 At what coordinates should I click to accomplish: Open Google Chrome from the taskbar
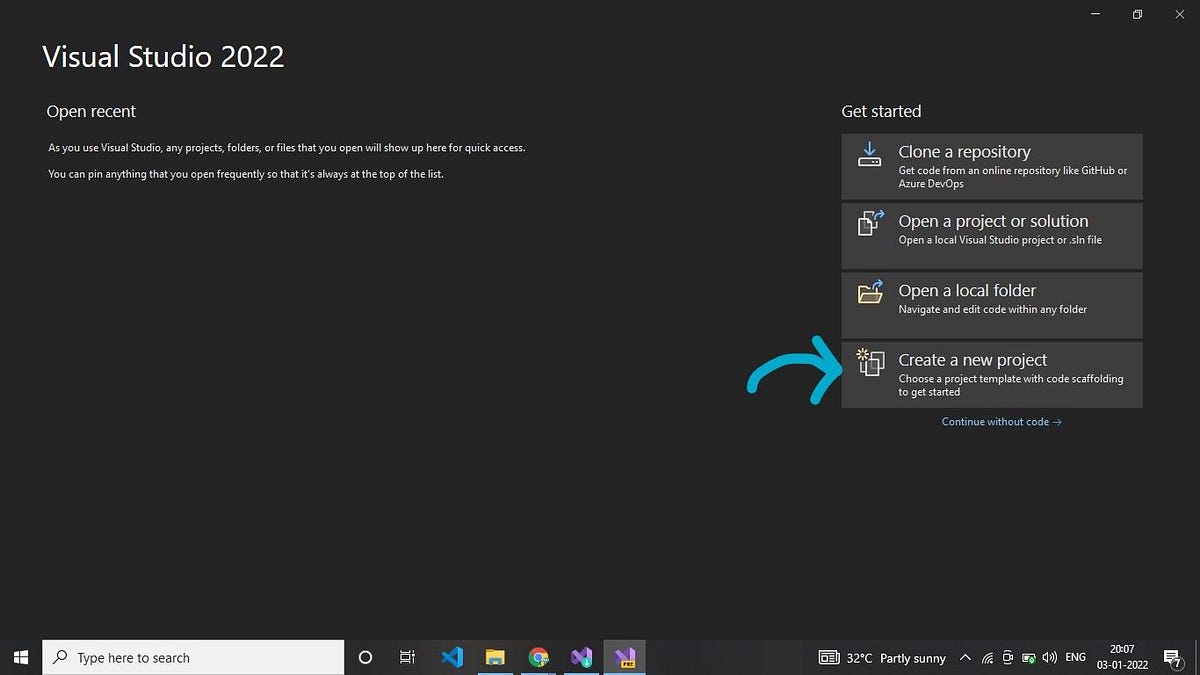tap(538, 657)
